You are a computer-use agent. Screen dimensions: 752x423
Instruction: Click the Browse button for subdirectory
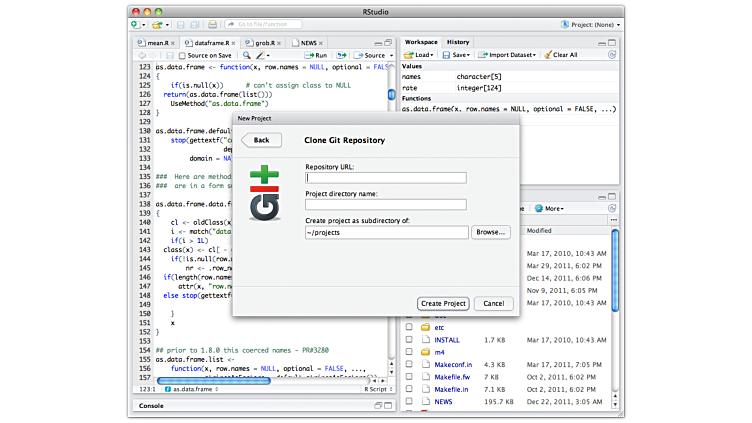click(491, 232)
